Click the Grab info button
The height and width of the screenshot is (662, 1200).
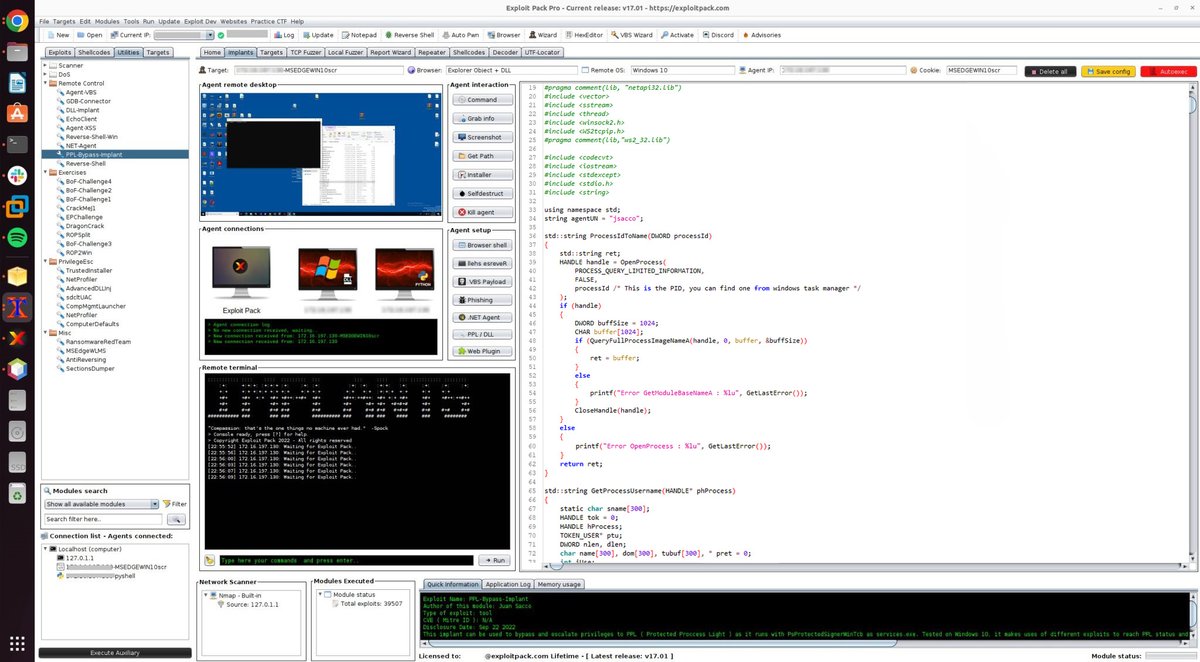(482, 118)
